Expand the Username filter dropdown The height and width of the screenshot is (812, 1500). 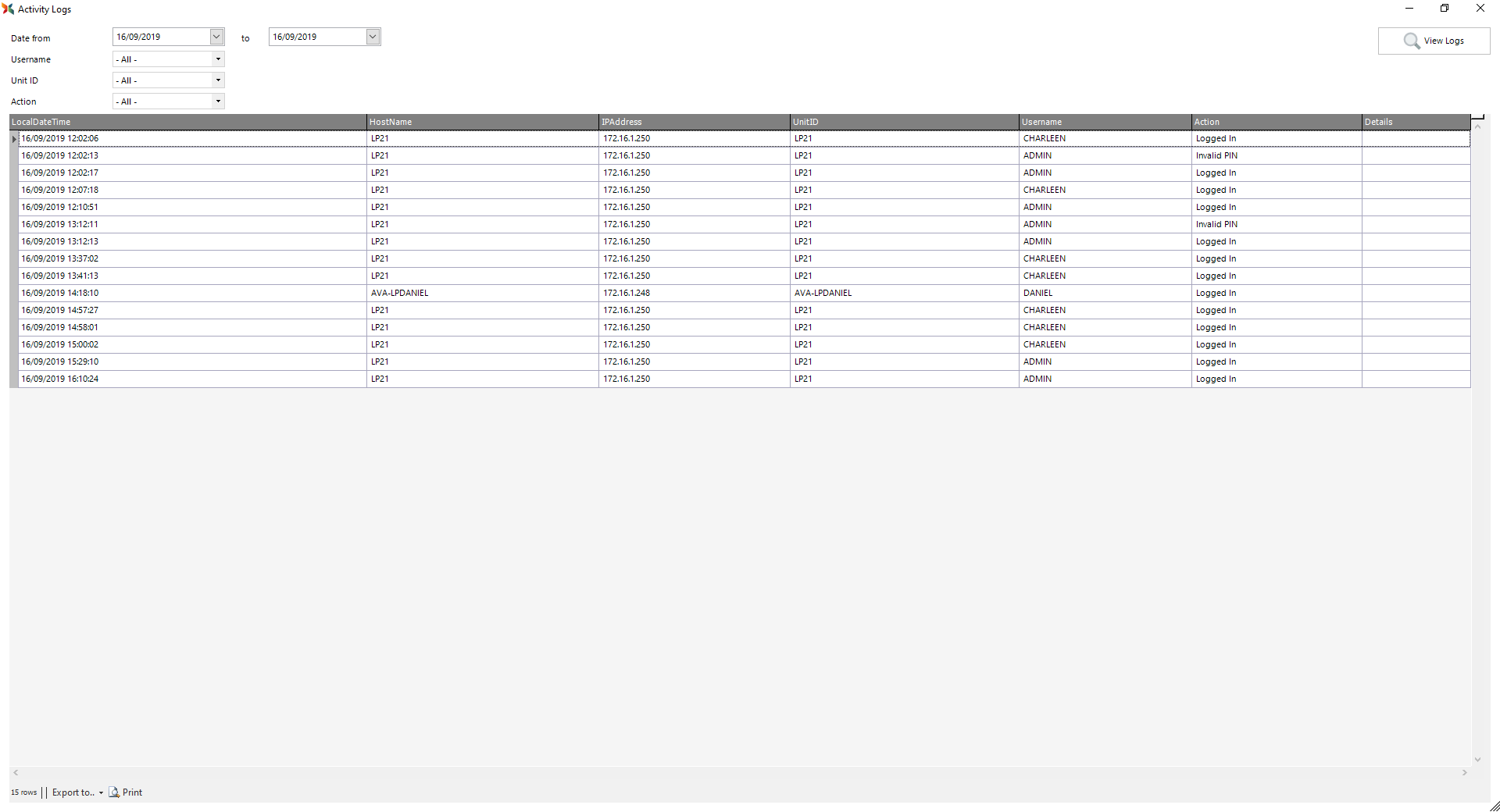click(x=218, y=59)
